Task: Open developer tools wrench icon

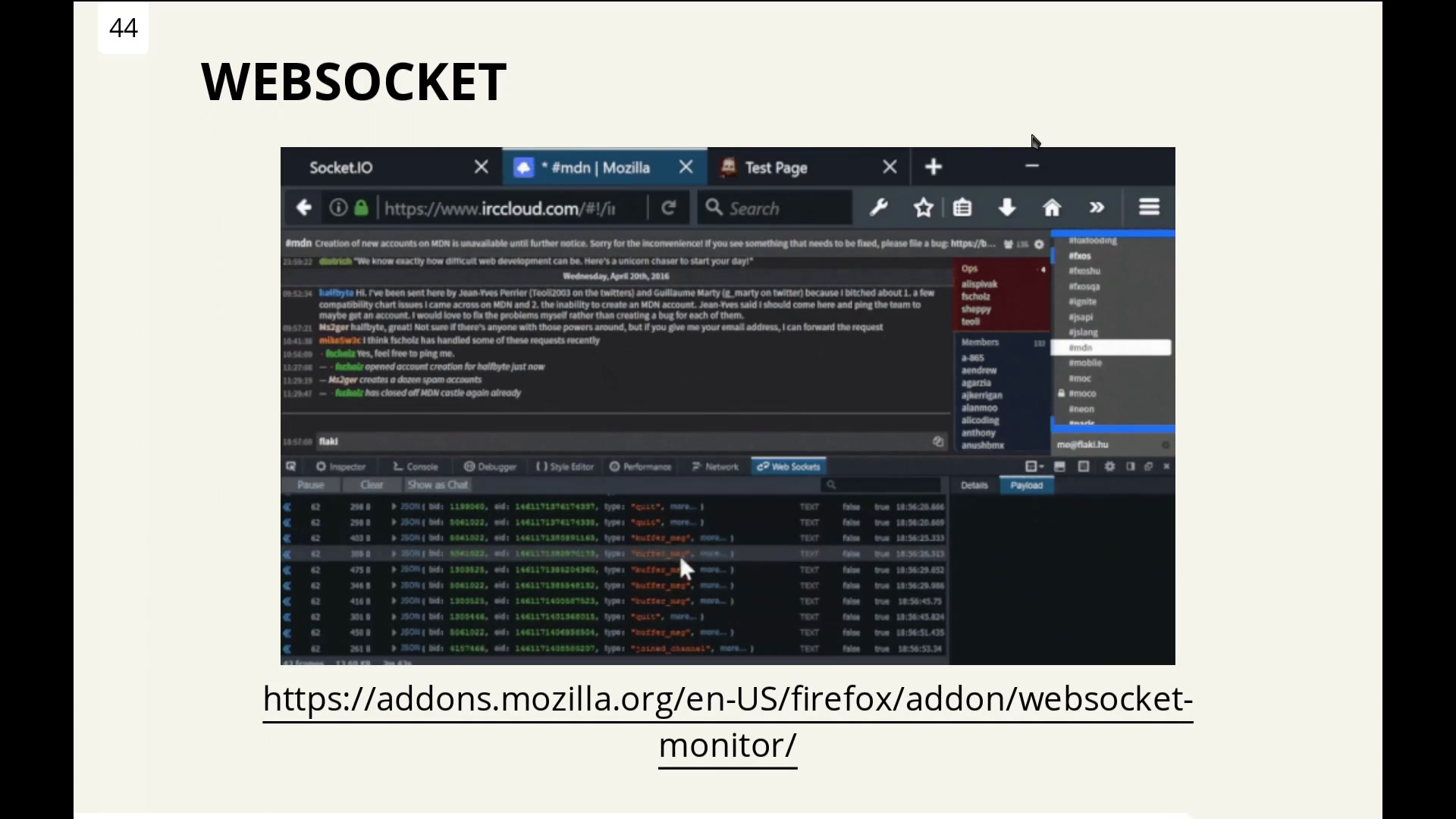Action: click(879, 208)
